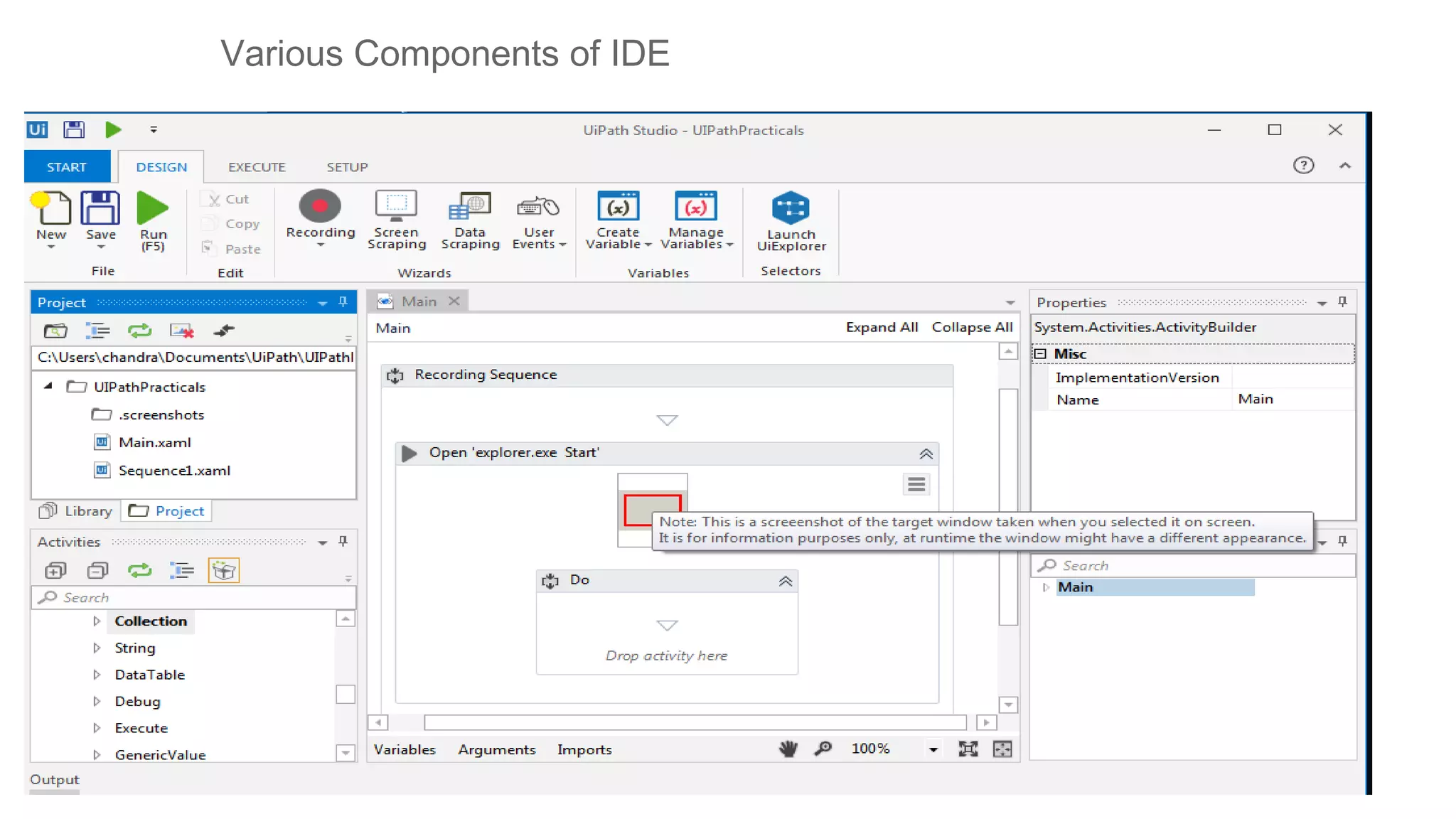This screenshot has width=1456, height=819.
Task: Select the pan hand tool in designer
Action: pos(788,749)
